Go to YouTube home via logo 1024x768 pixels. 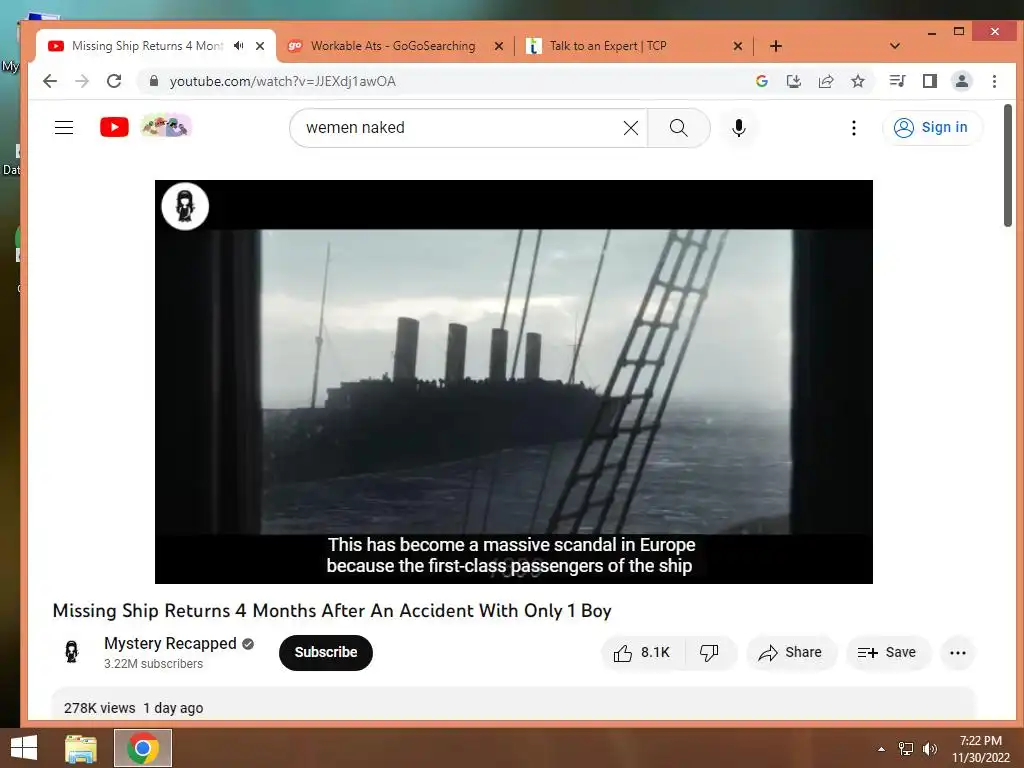114,127
